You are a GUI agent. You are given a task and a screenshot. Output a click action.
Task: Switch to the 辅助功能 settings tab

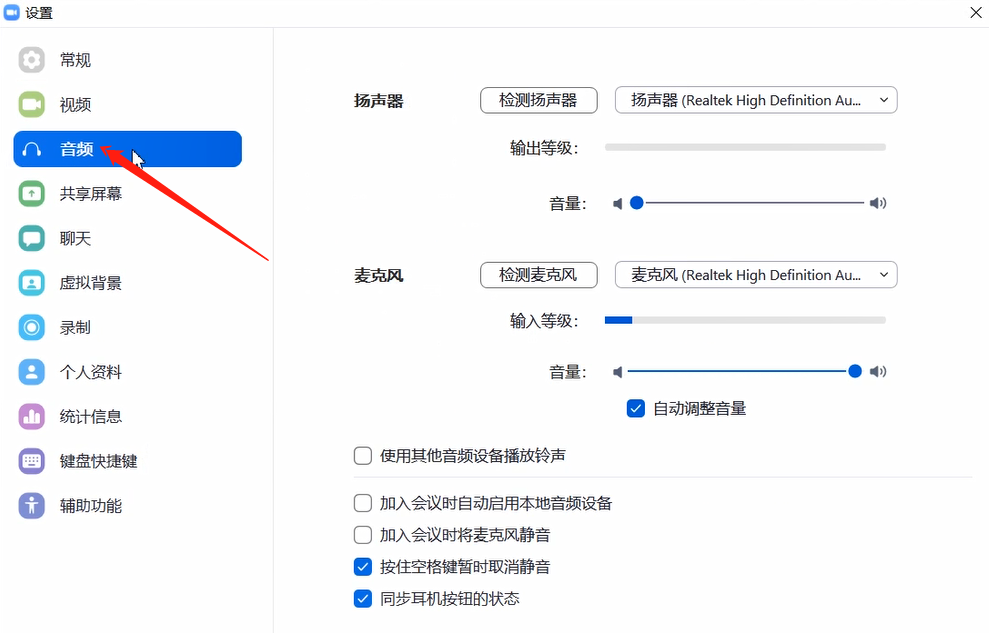[90, 506]
